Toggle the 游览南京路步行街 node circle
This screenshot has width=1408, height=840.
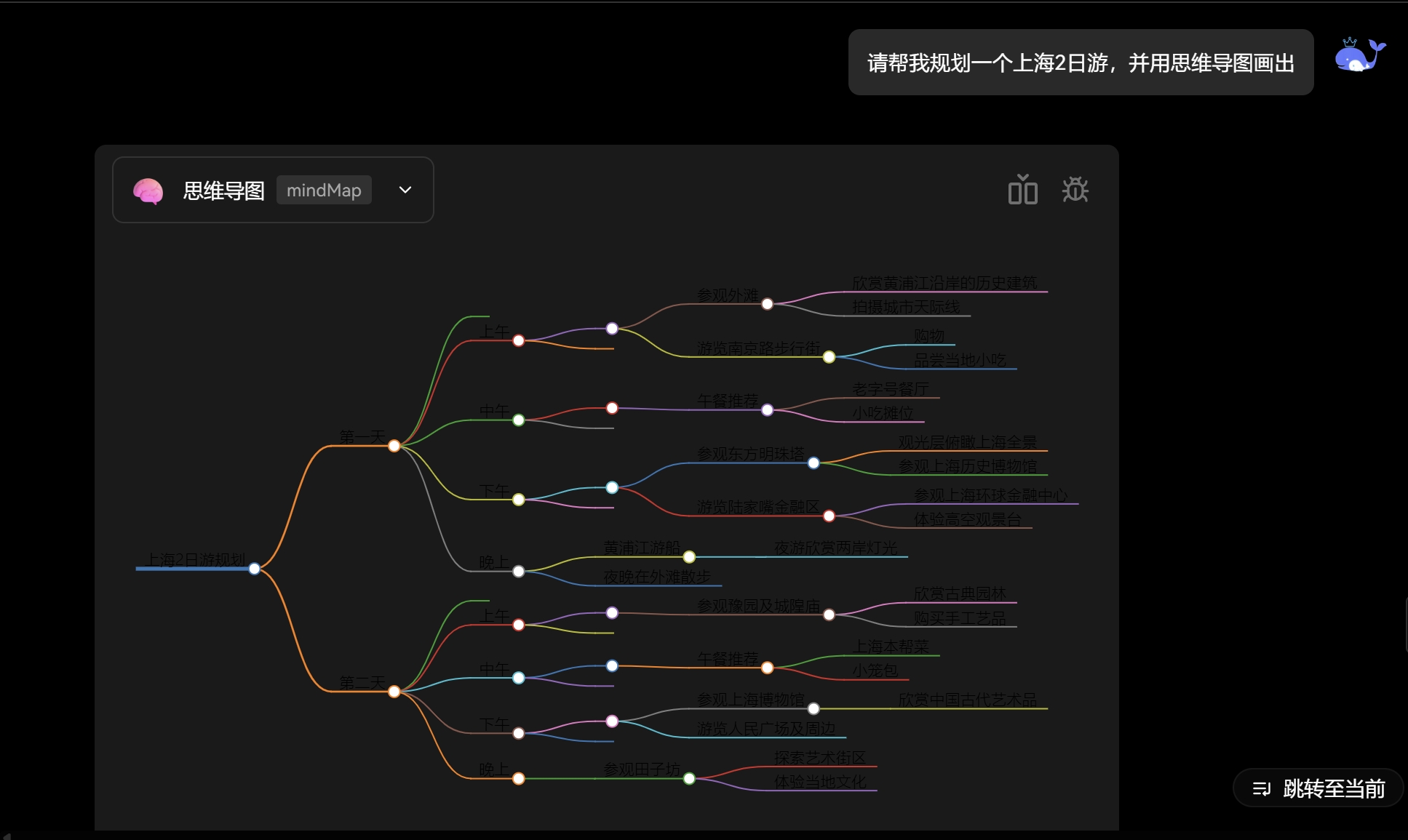[830, 356]
